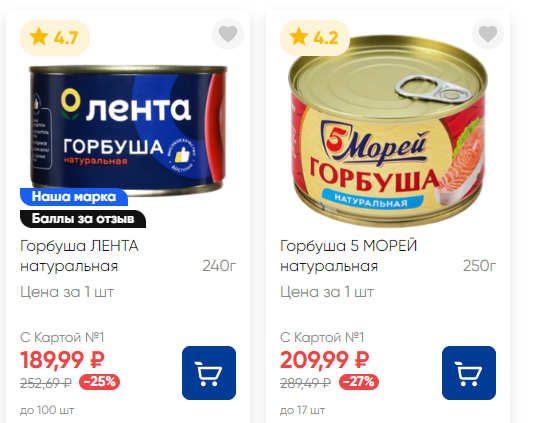Image resolution: width=547 pixels, height=423 pixels.
Task: Click the -25% discount badge
Action: [99, 382]
